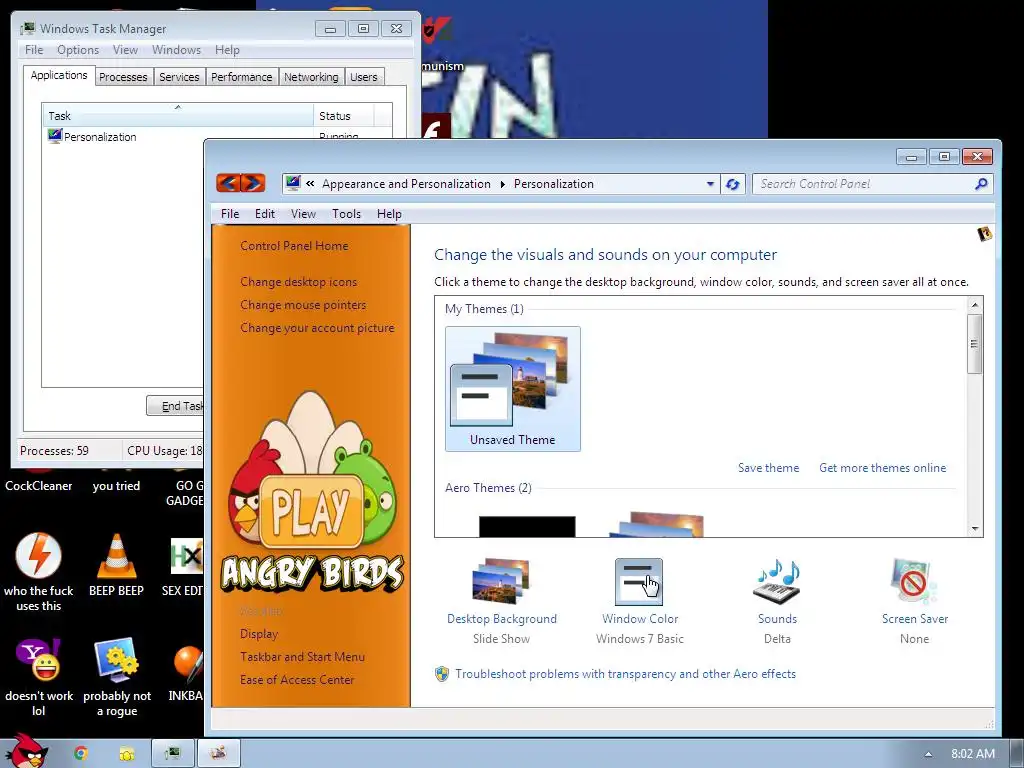
Task: Open Taskbar and Start Menu link
Action: pyautogui.click(x=302, y=656)
